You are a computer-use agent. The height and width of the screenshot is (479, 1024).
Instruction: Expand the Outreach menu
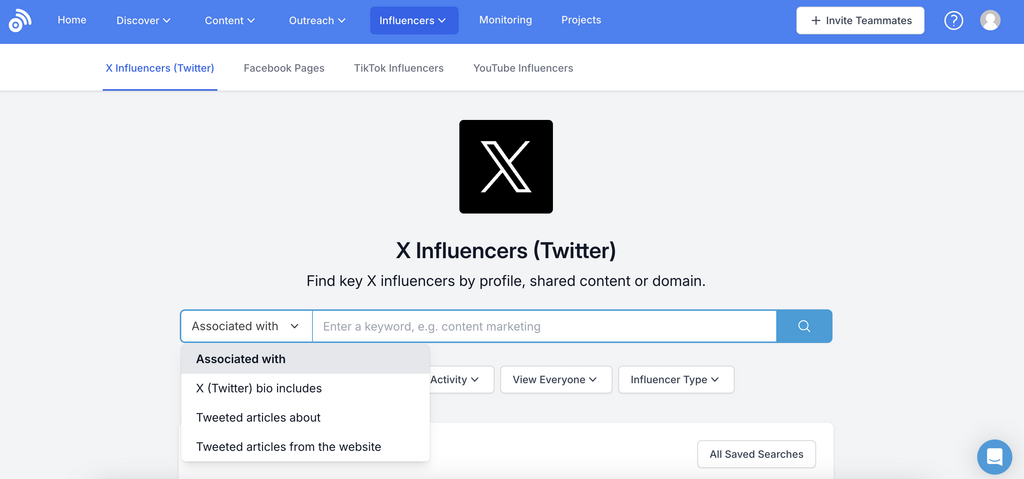pos(317,20)
